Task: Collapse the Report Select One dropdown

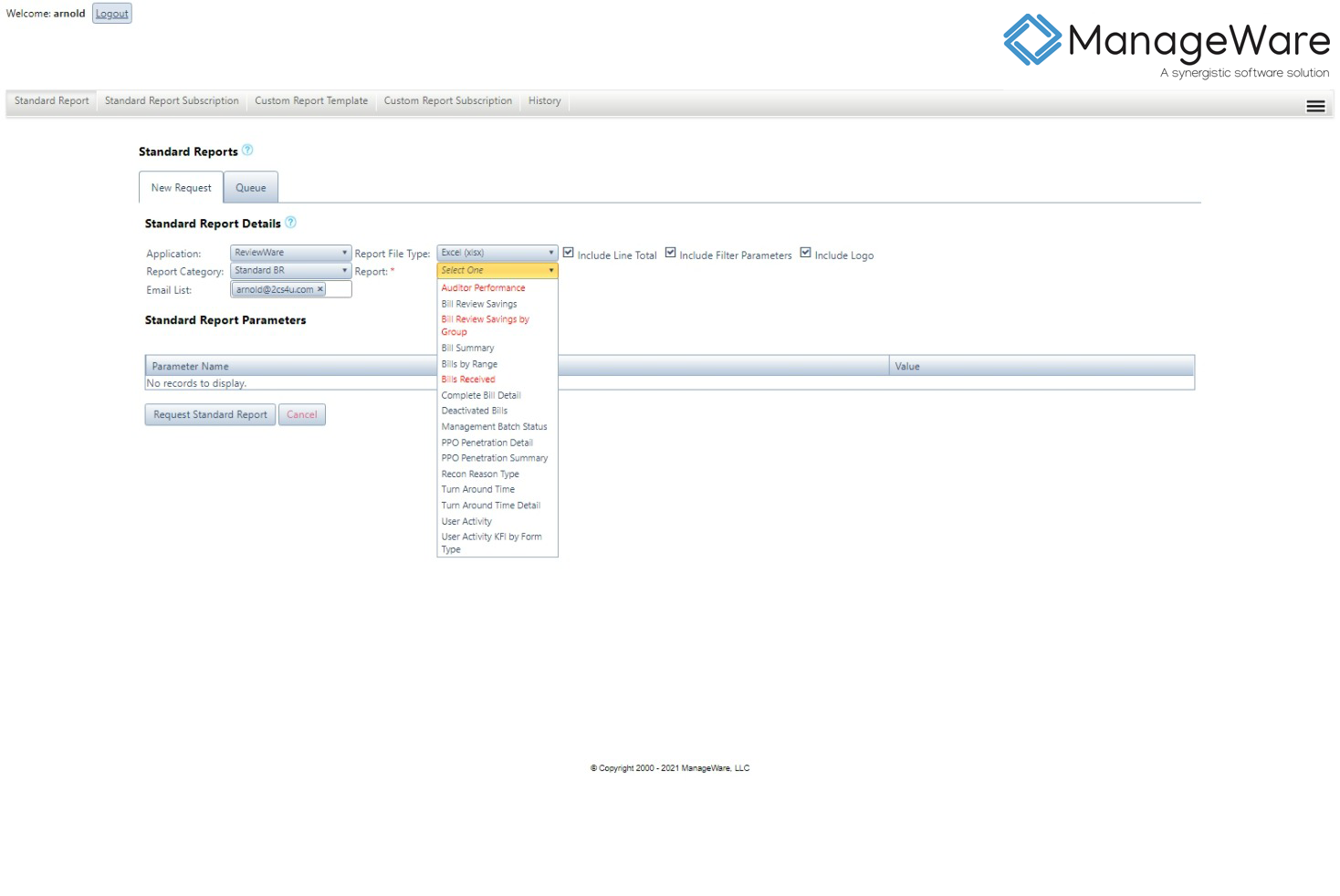Action: (x=497, y=270)
